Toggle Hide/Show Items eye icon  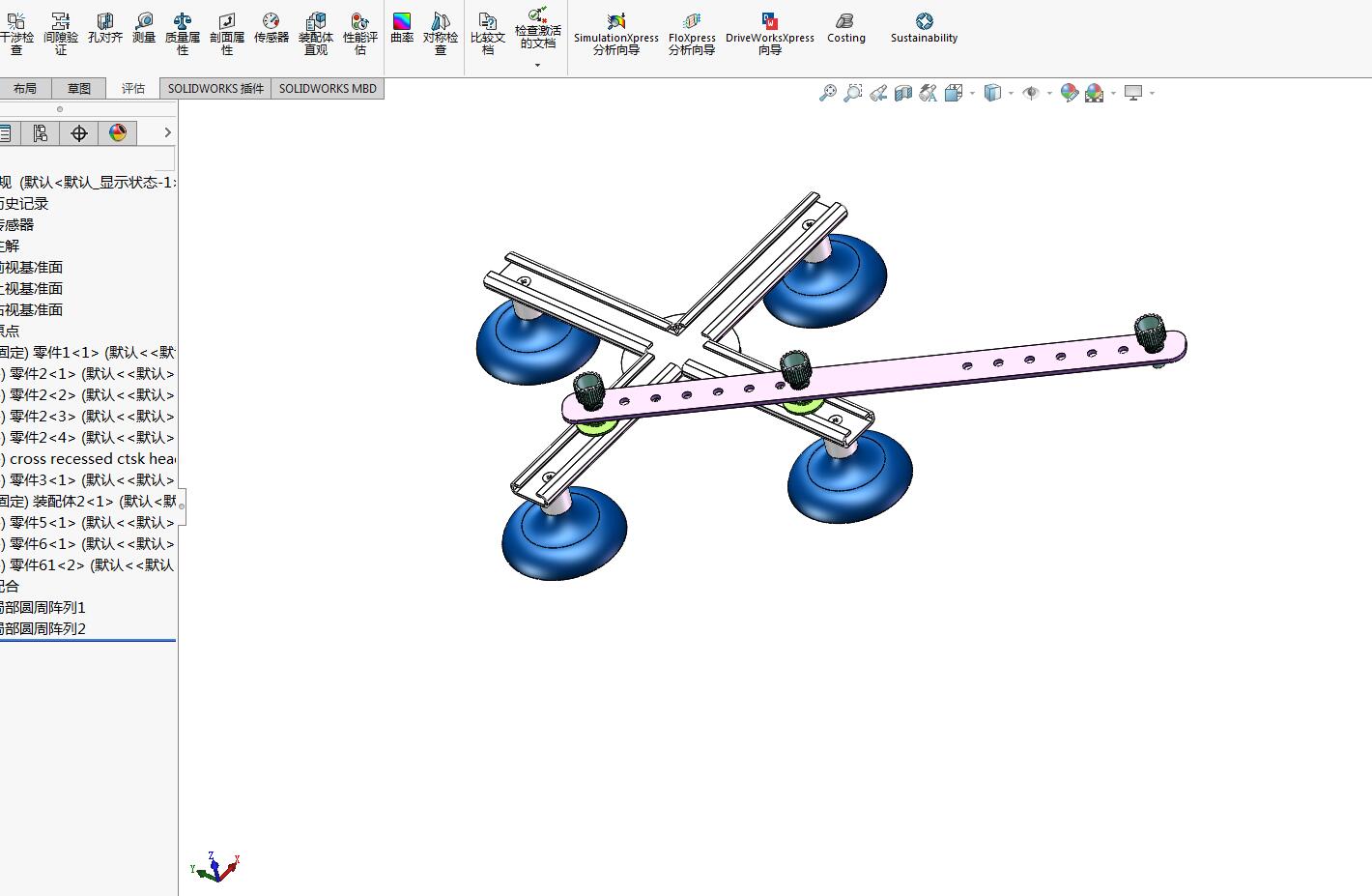click(1031, 93)
